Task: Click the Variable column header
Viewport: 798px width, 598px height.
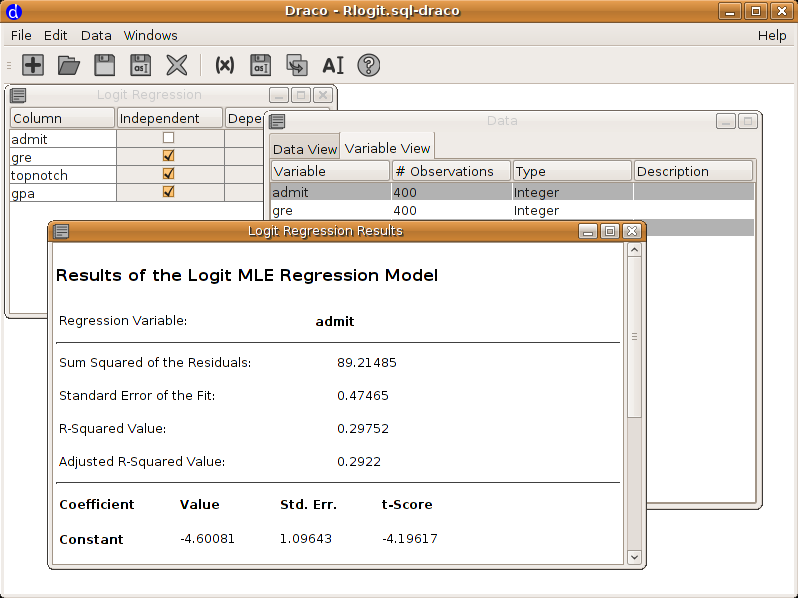Action: point(330,171)
